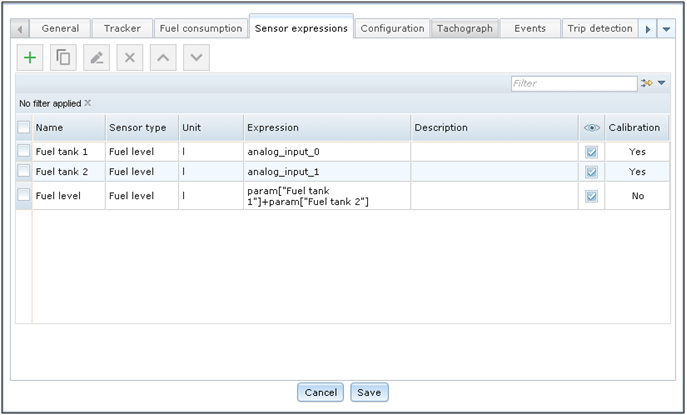Click the 'No filter applied' status text
The width and height of the screenshot is (687, 415).
(50, 103)
